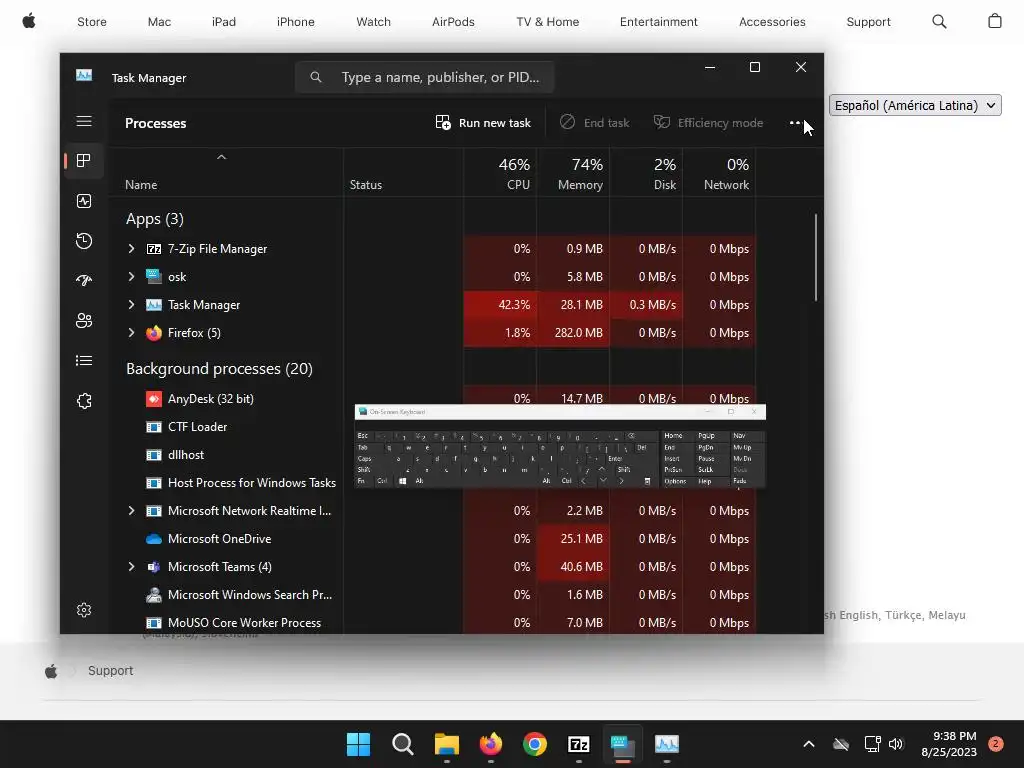Image resolution: width=1024 pixels, height=768 pixels.
Task: Open AirPods in Apple navigation
Action: pyautogui.click(x=453, y=22)
